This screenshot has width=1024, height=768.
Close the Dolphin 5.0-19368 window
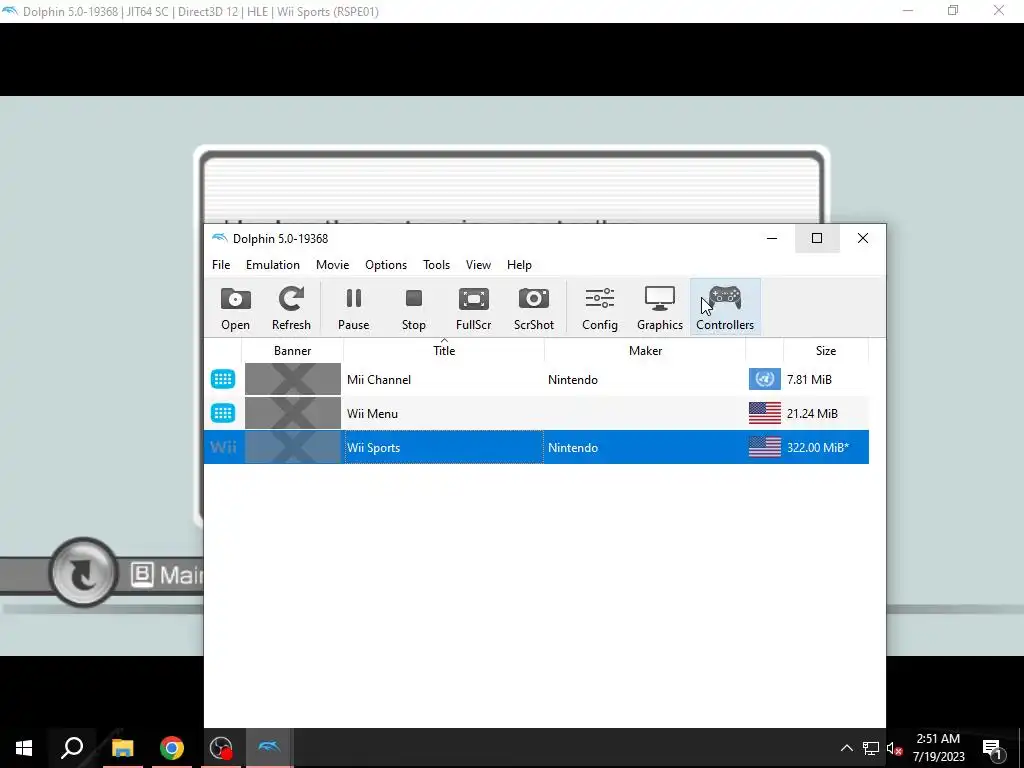tap(863, 238)
